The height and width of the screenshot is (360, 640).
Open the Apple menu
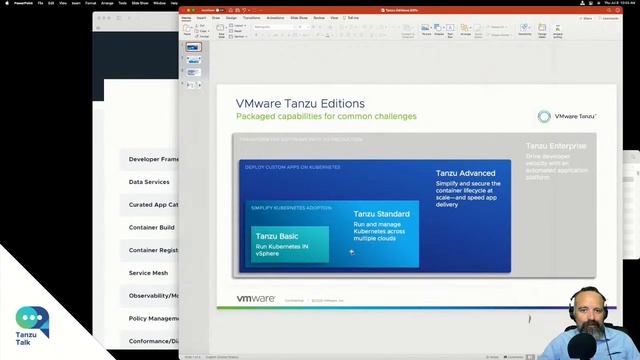[x=7, y=3]
